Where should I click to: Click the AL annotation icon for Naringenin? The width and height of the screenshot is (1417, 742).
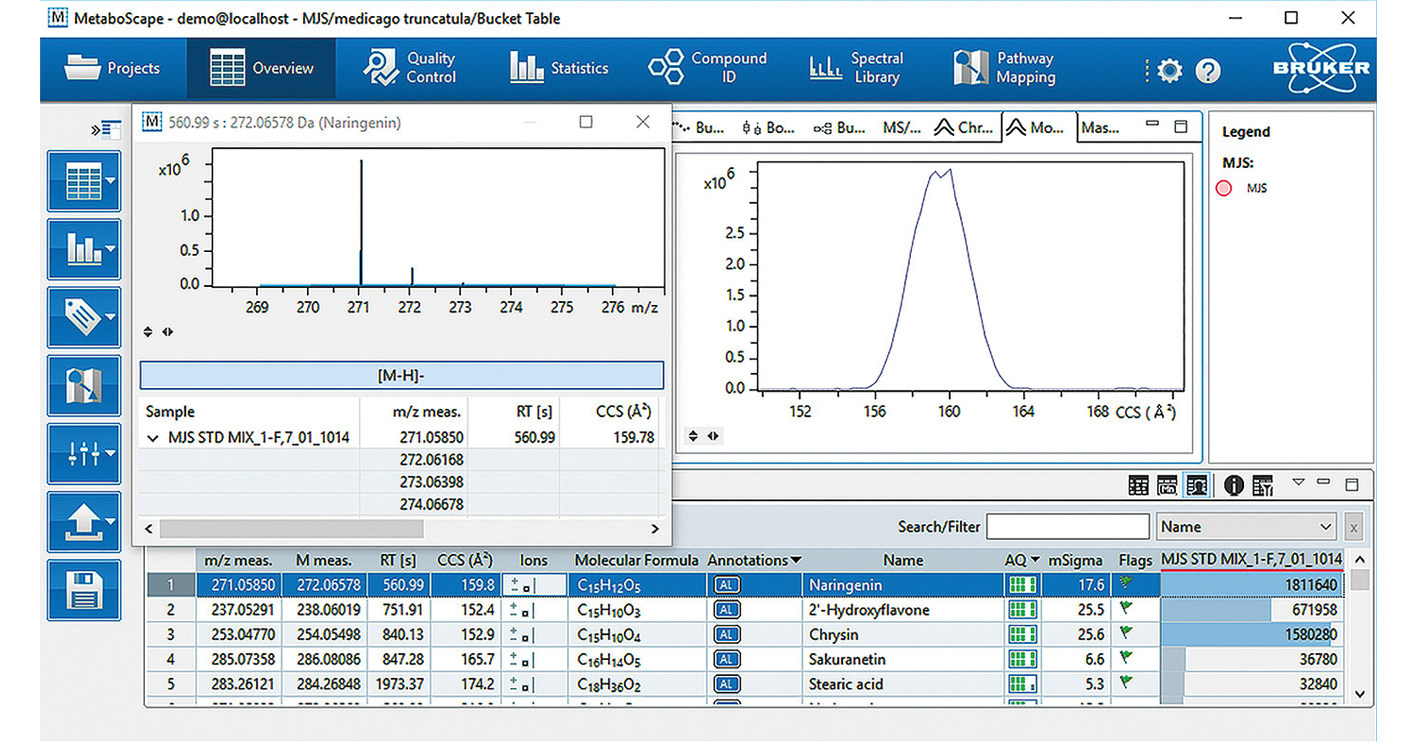click(727, 585)
